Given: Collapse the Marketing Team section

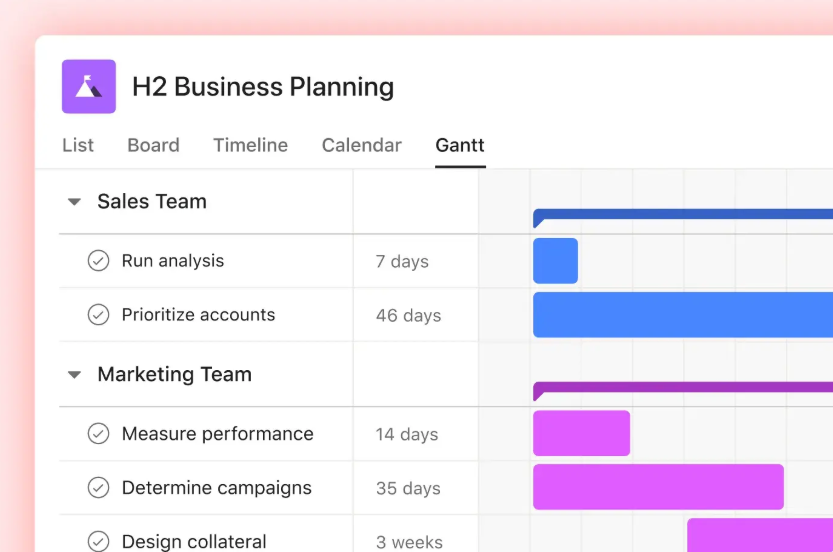Looking at the screenshot, I should tap(74, 375).
